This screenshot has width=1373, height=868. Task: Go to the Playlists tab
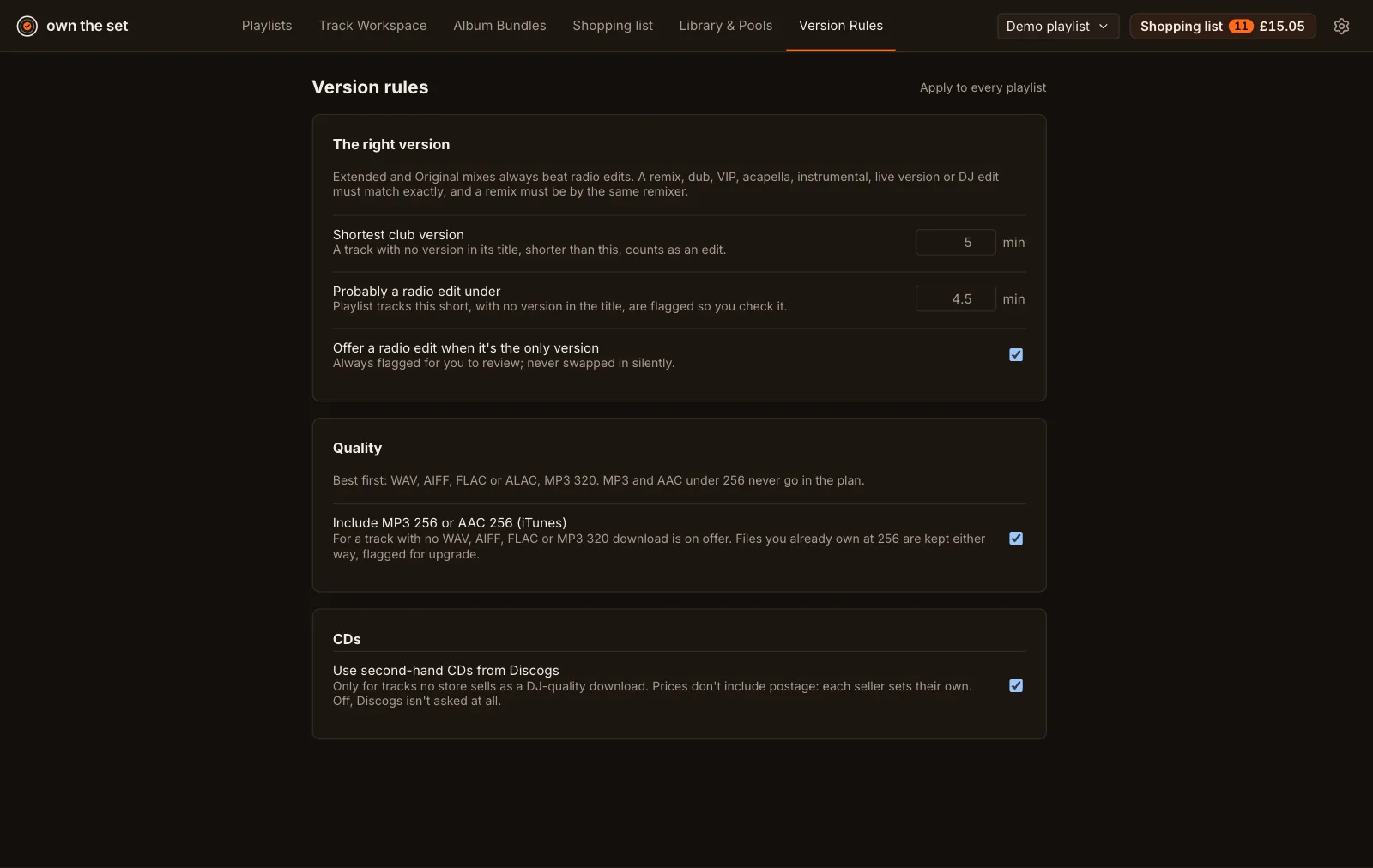pos(267,26)
